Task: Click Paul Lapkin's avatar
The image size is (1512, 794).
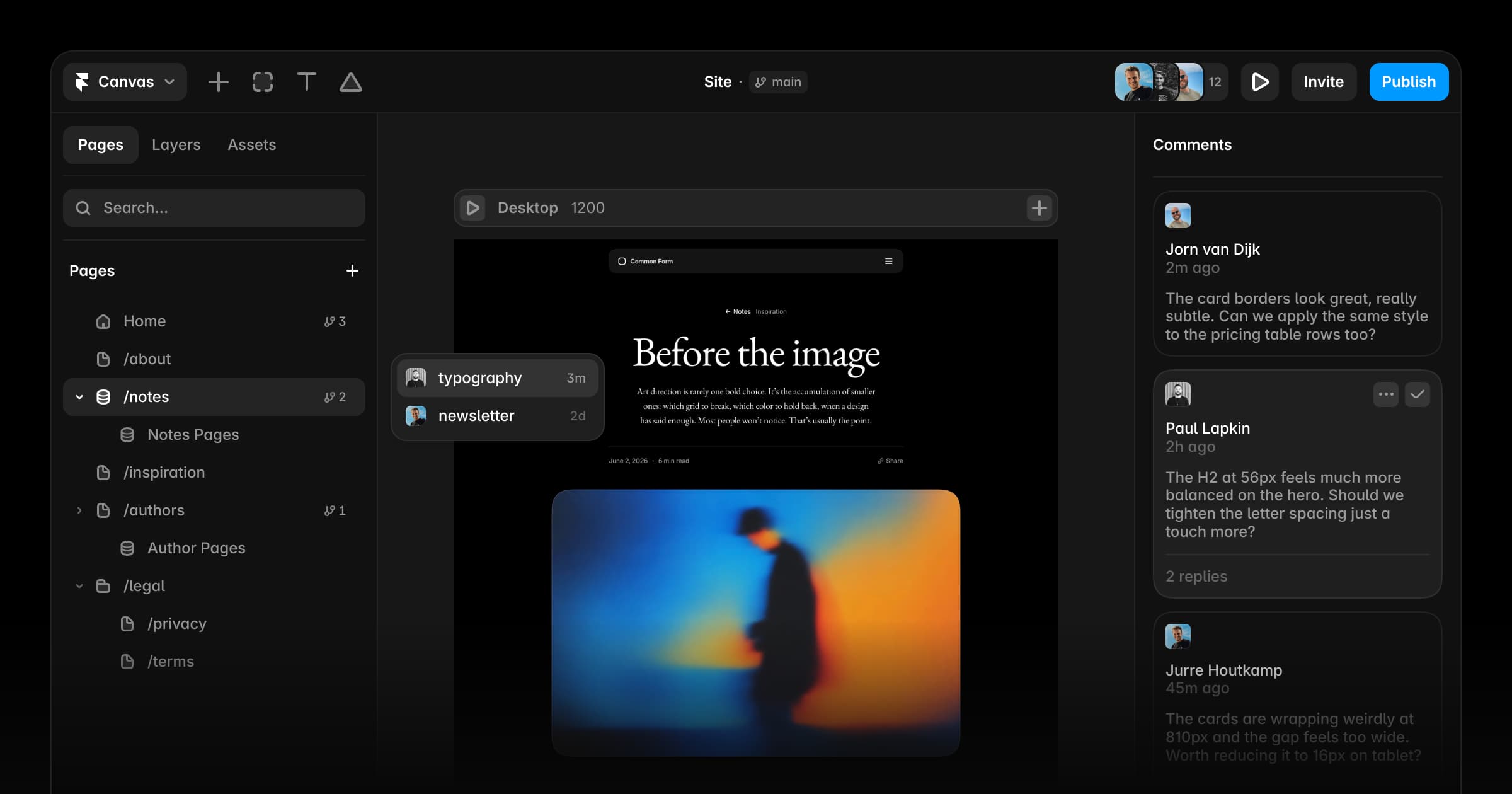Action: point(1178,394)
